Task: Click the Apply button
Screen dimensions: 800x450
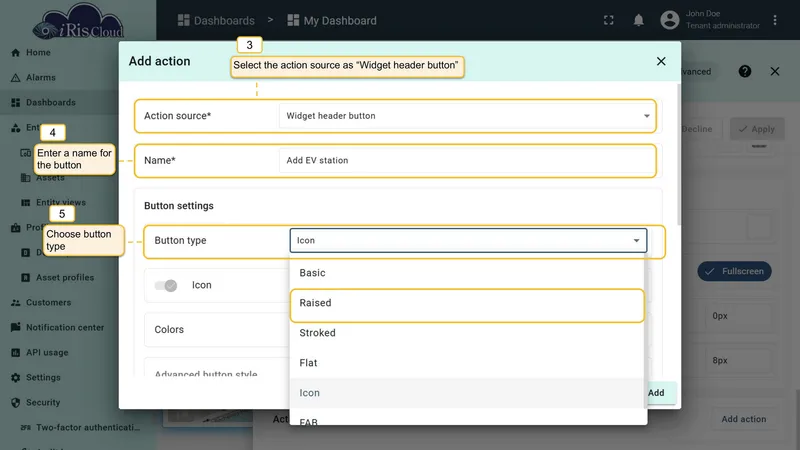Action: (x=757, y=129)
